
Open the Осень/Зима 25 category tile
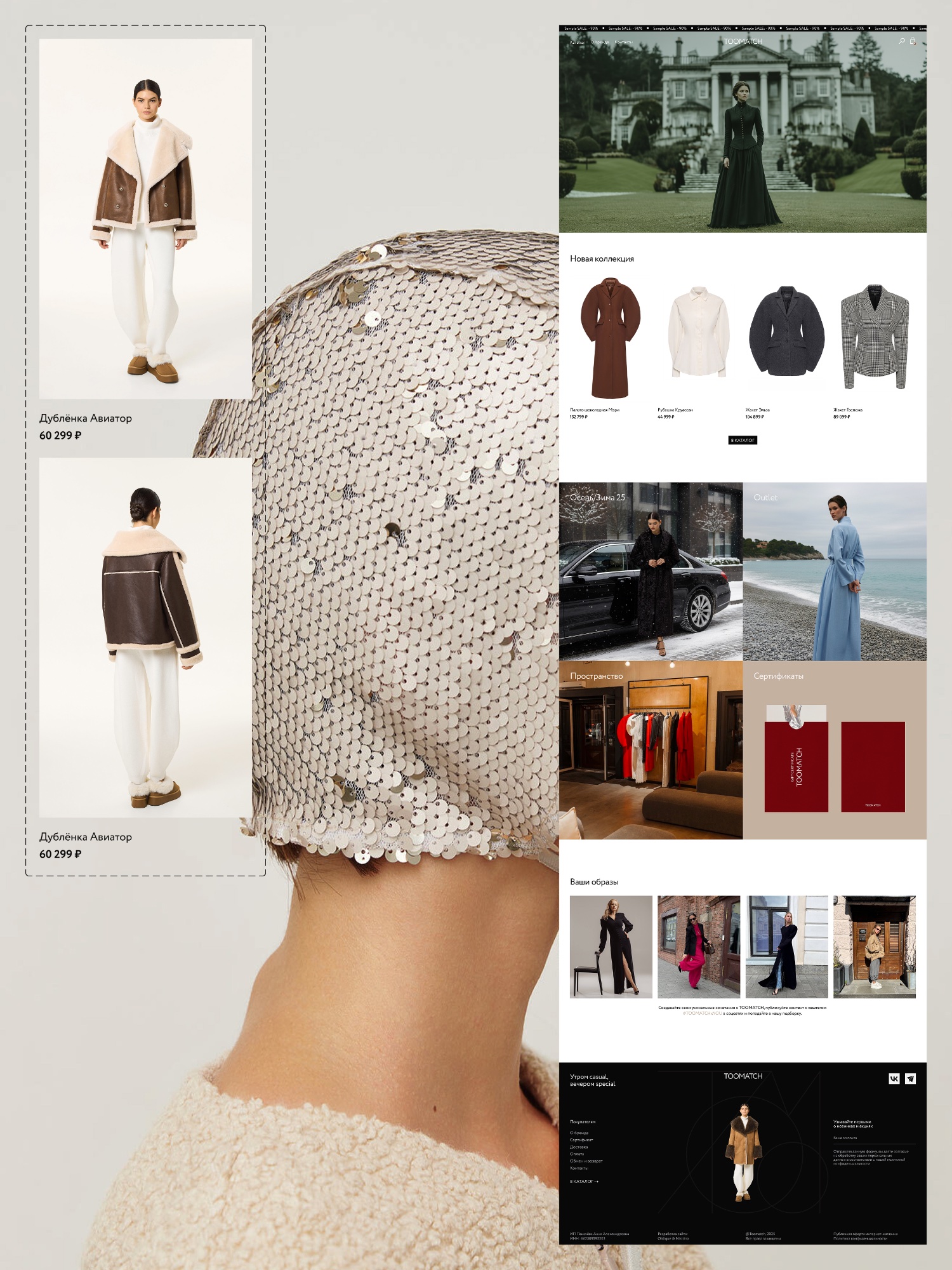[651, 571]
